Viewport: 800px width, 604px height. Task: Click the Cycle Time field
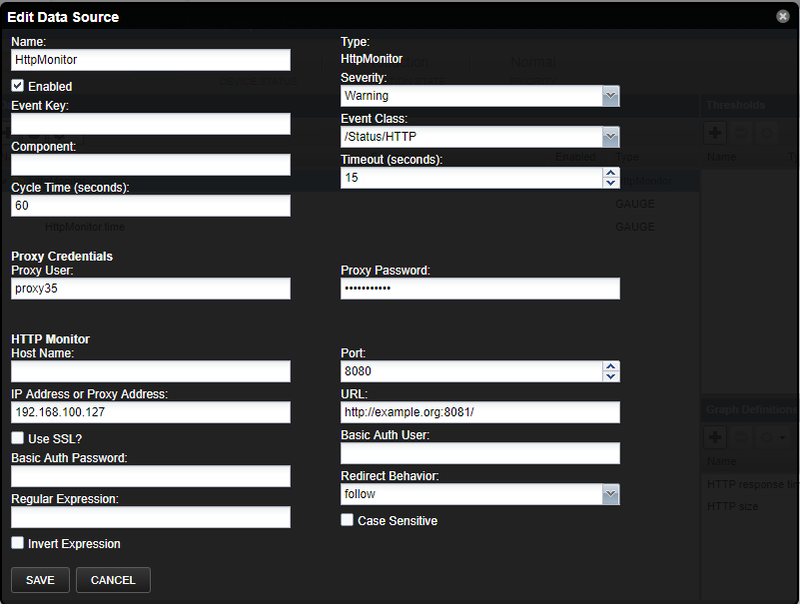click(x=151, y=206)
